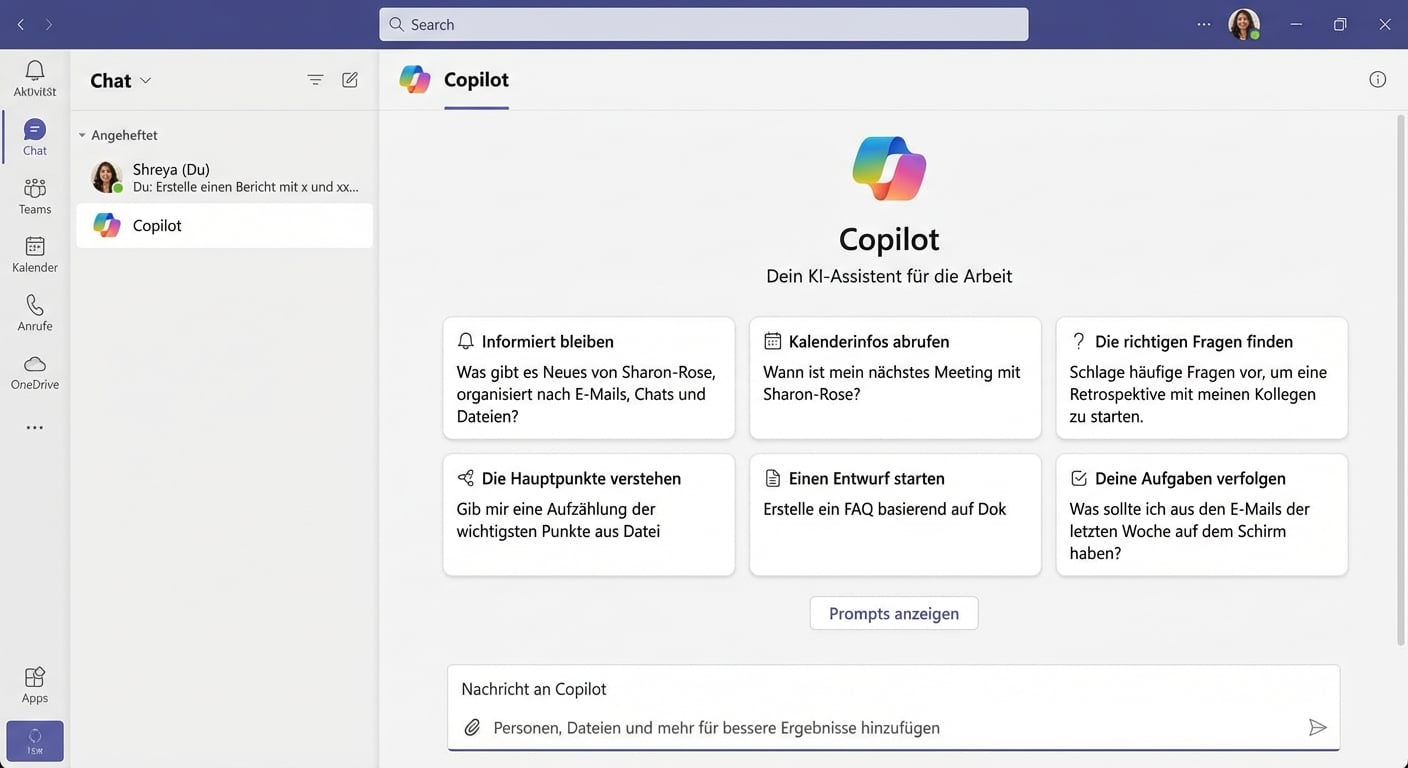This screenshot has width=1408, height=768.
Task: Open the Apps section
Action: 34,683
